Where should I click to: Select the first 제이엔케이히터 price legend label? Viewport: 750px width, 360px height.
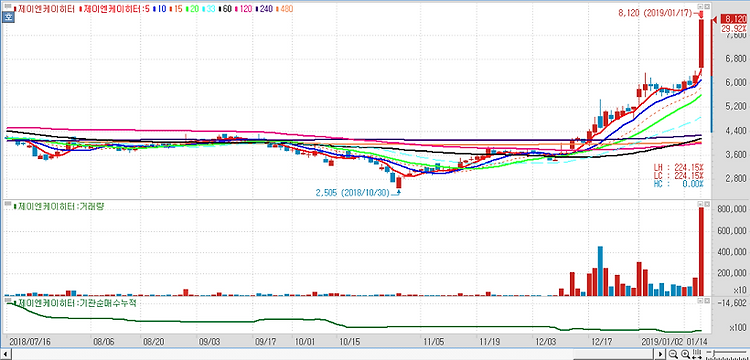(45, 9)
